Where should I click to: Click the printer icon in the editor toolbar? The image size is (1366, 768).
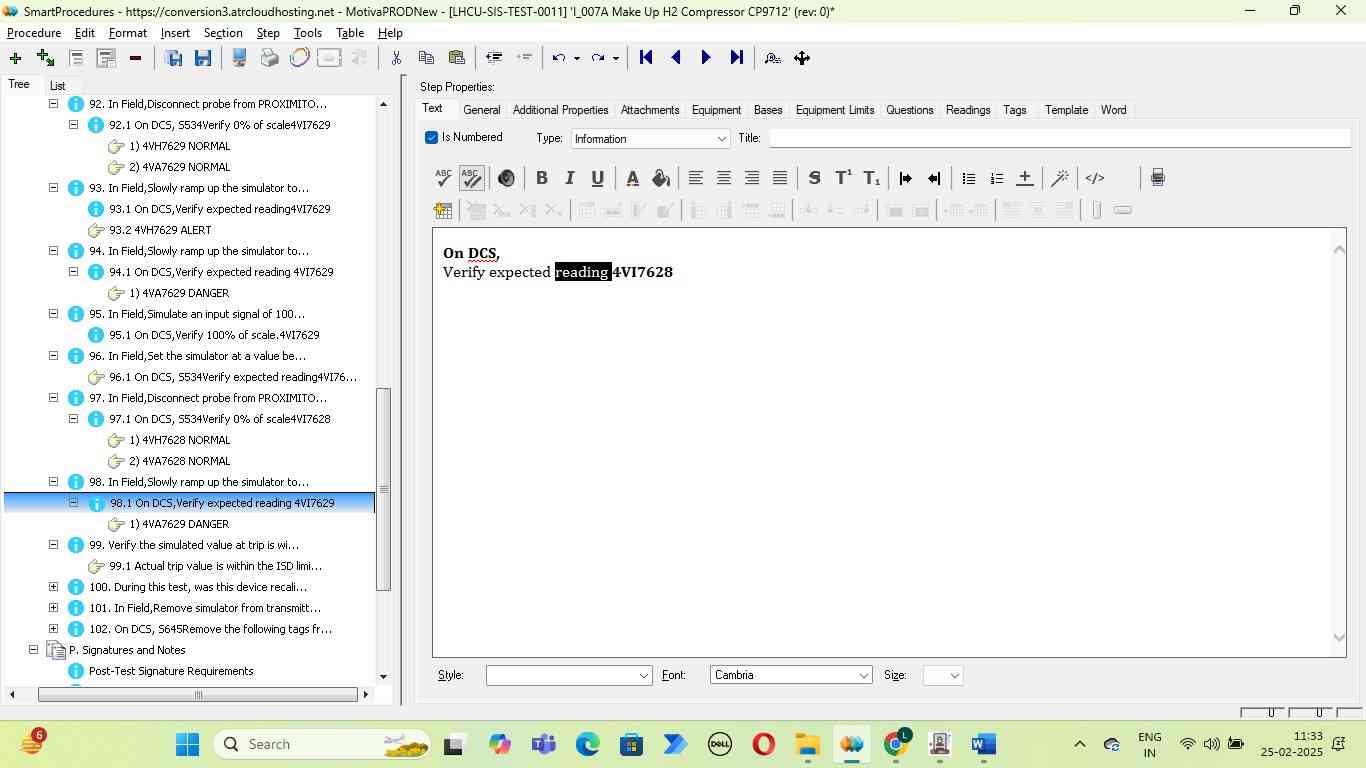click(1157, 178)
